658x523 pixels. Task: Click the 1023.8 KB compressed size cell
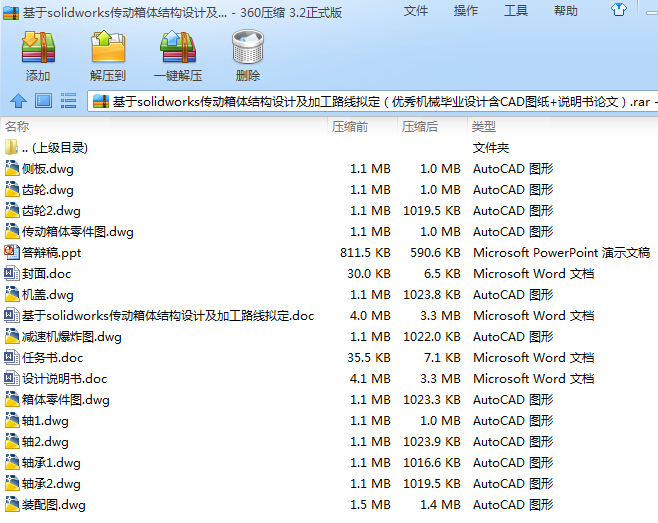pos(432,295)
